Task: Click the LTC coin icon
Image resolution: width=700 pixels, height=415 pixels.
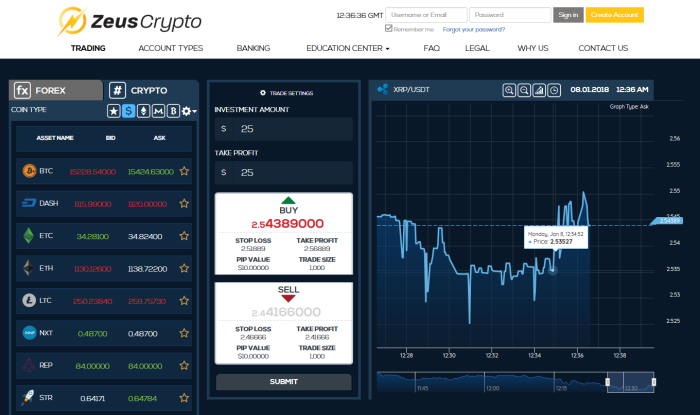Action: (x=29, y=300)
